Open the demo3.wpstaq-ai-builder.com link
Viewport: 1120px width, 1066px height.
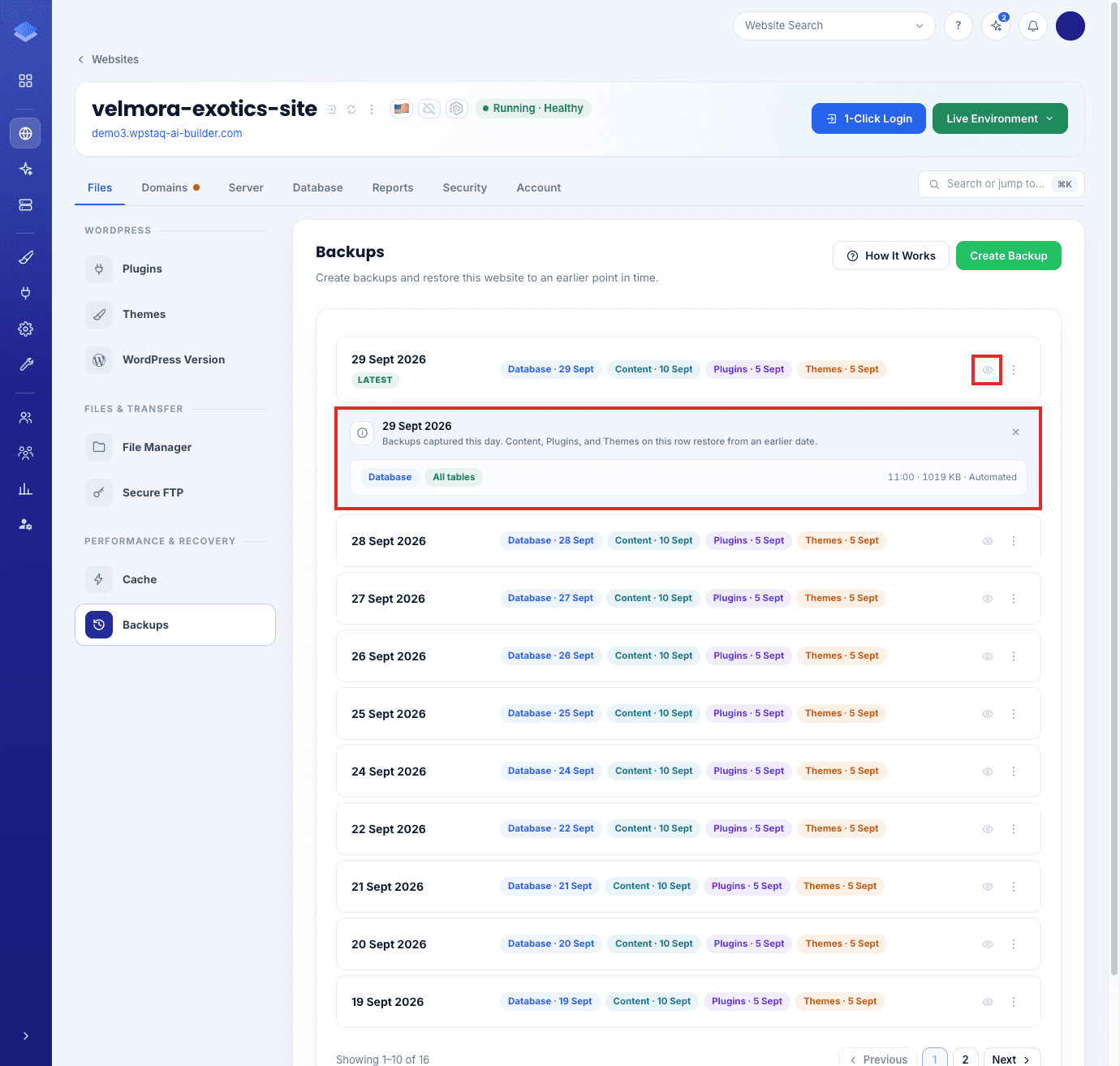coord(167,134)
